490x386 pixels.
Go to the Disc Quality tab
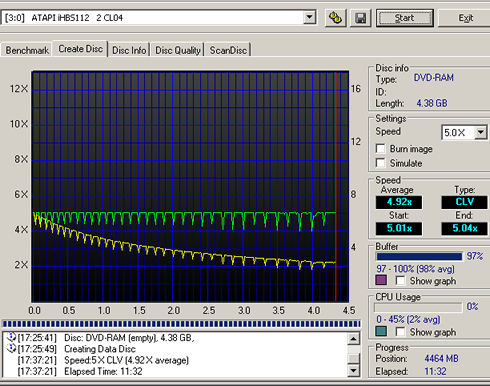pos(178,50)
